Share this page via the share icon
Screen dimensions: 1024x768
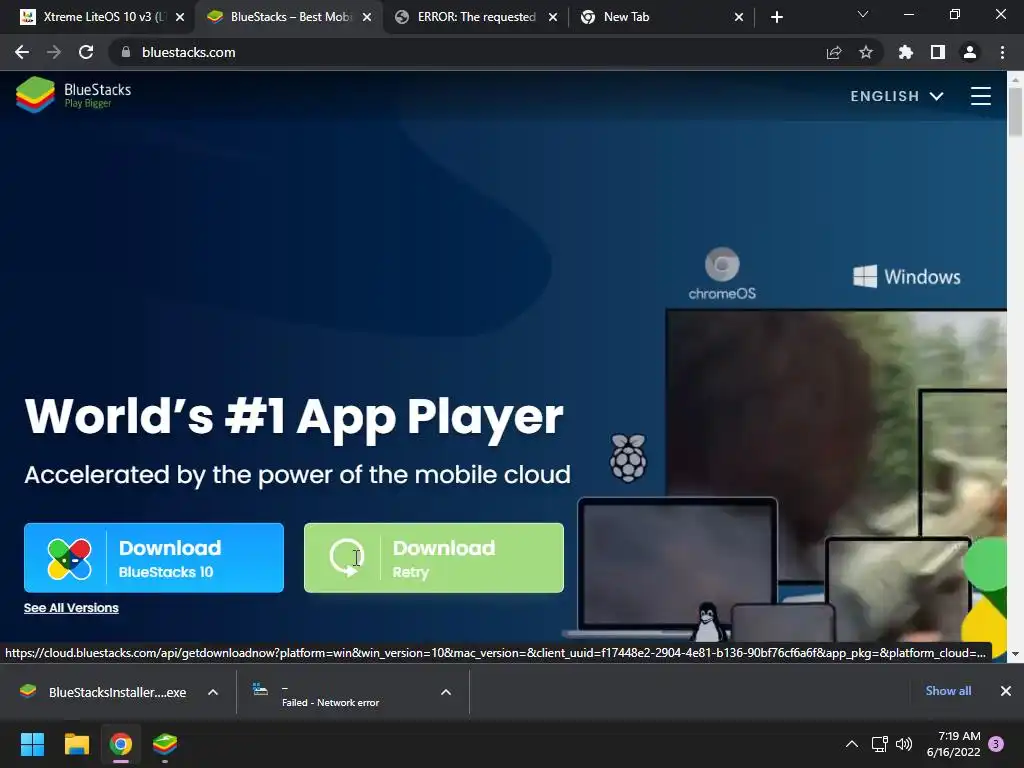(834, 52)
